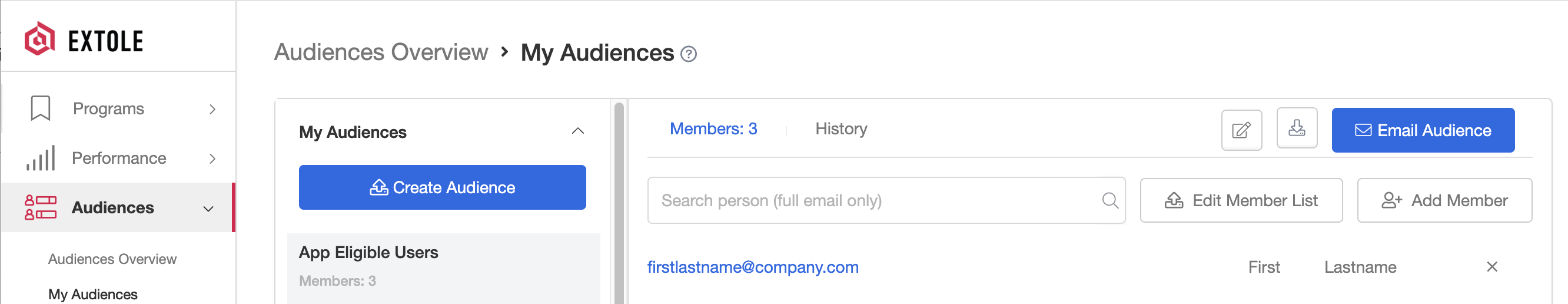Screen dimensions: 1568x304
Task: Expand the Performance menu chevron
Action: point(212,158)
